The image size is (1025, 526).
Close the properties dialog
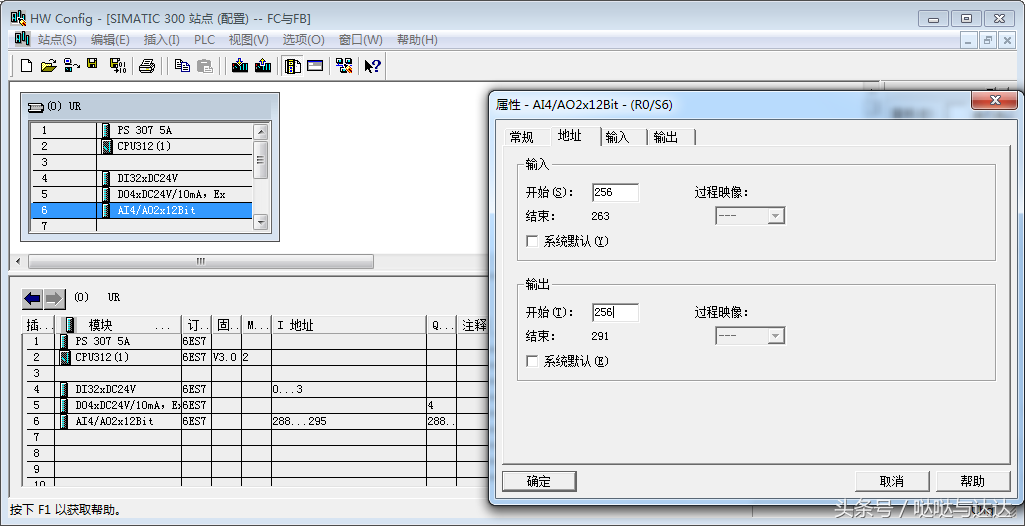(x=995, y=101)
